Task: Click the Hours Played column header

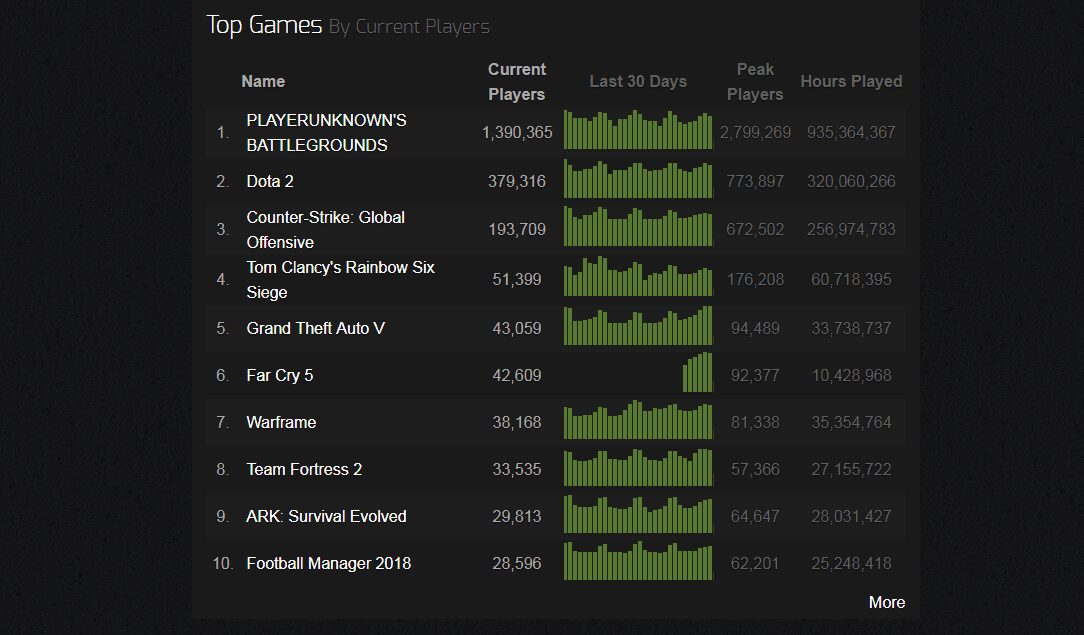Action: 851,82
